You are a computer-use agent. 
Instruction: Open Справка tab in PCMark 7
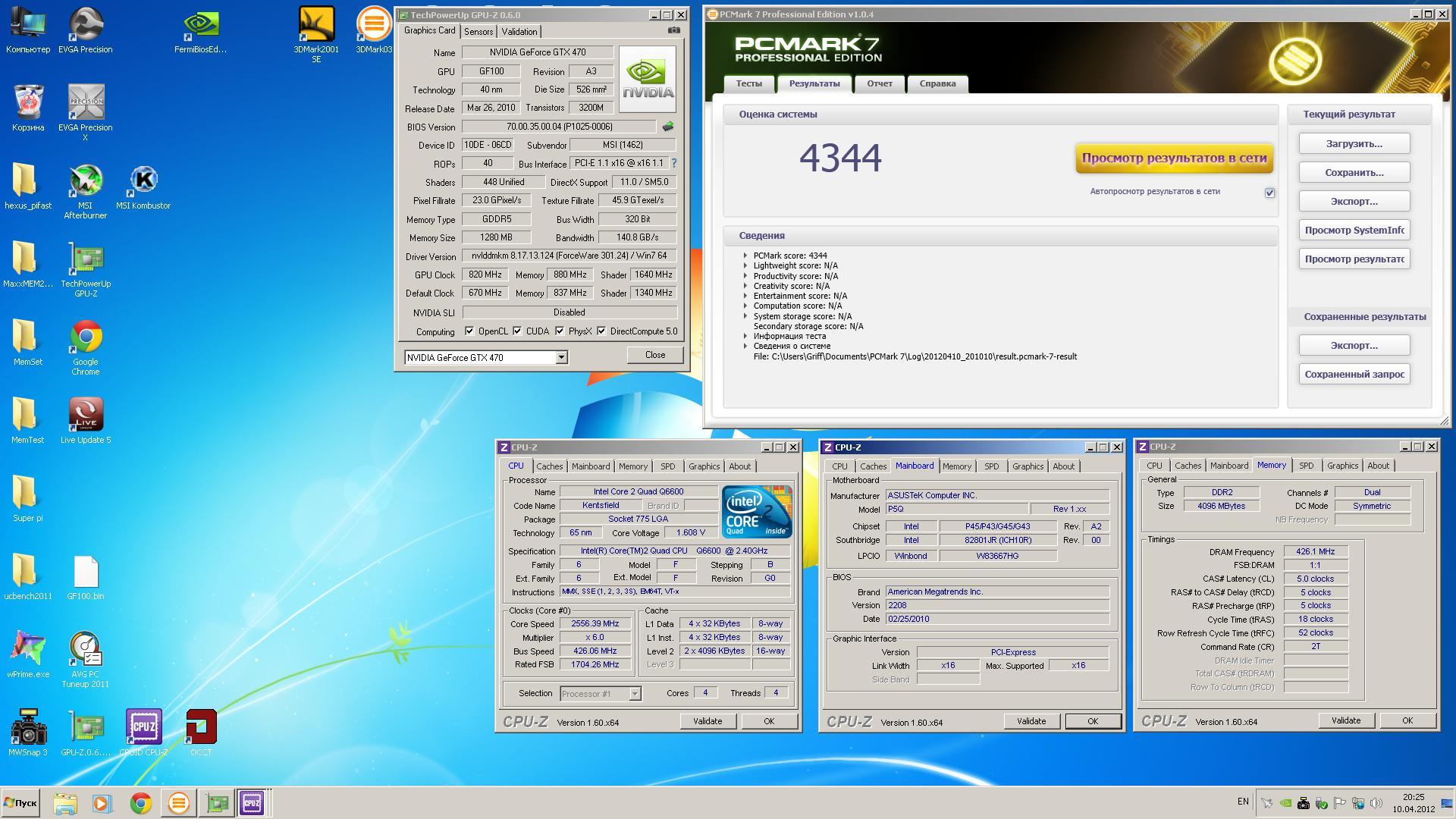[x=938, y=83]
